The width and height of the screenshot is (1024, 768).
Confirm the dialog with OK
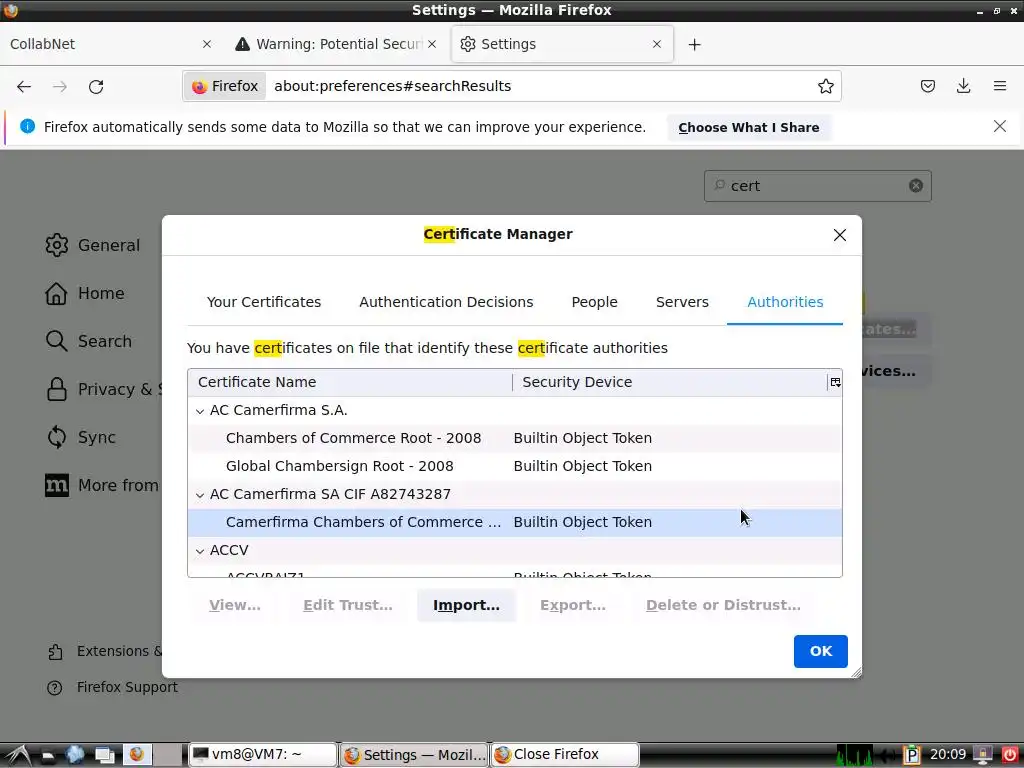coord(821,651)
